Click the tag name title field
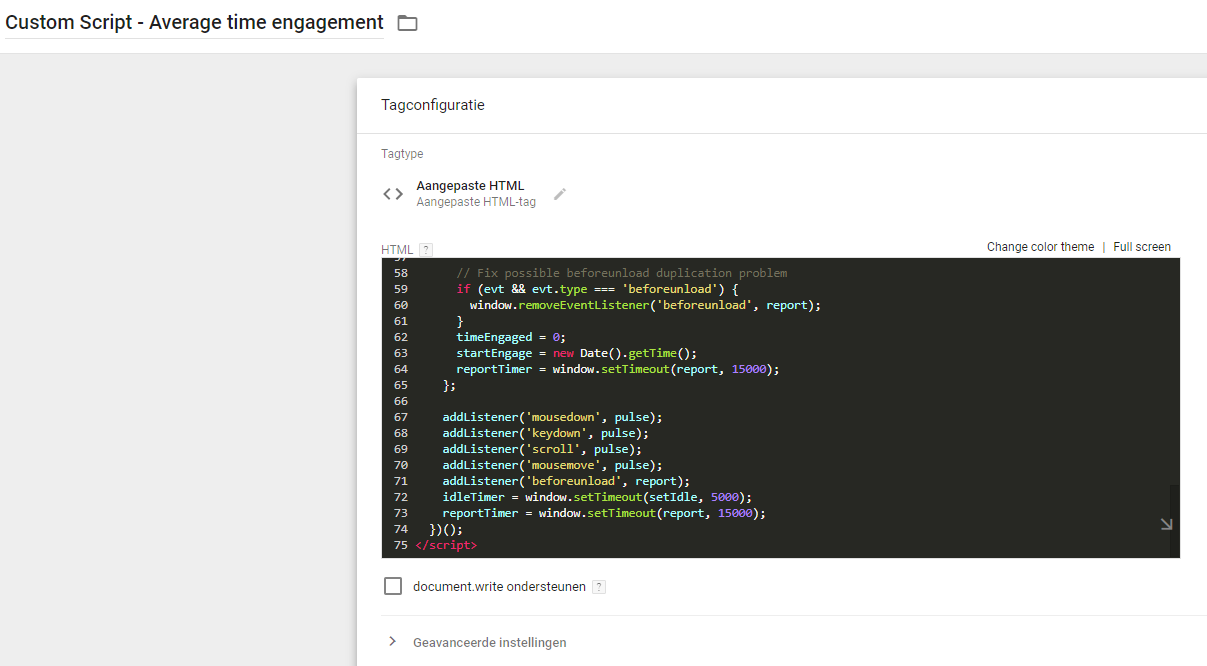 (194, 22)
